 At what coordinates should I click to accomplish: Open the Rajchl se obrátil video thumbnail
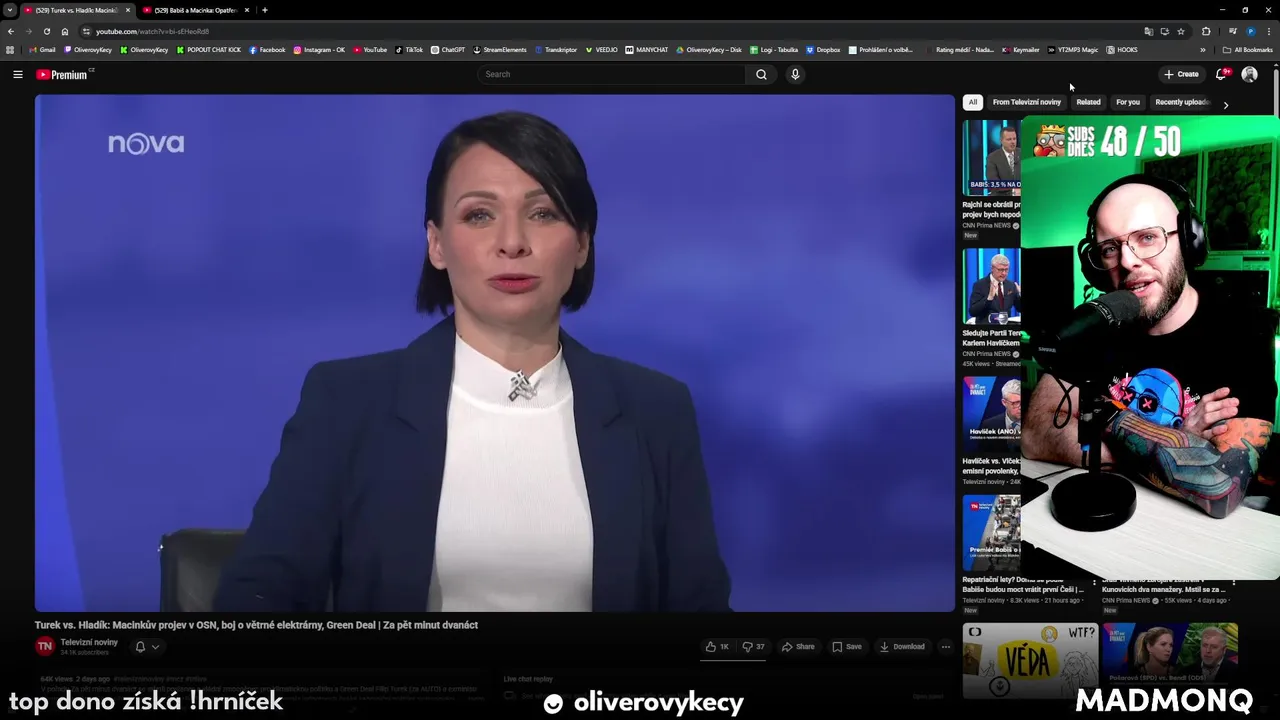991,158
